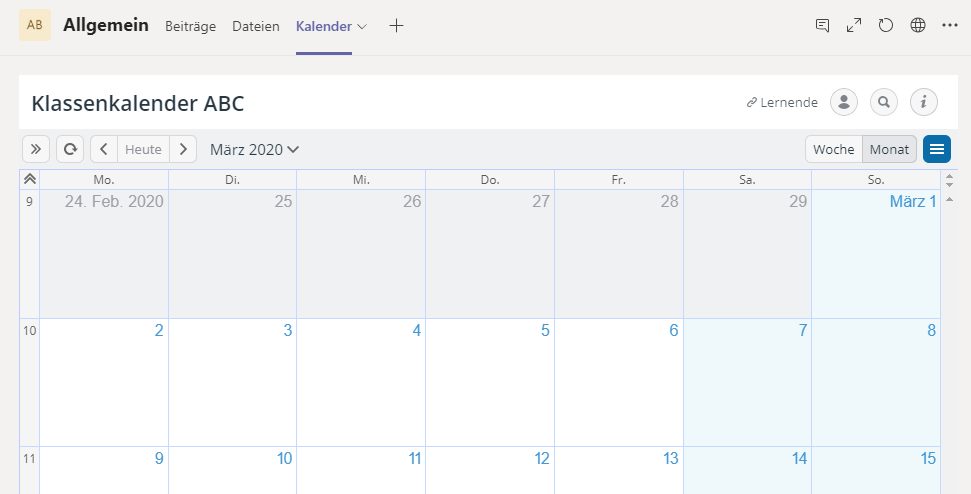Switch to the Dateien tab
Image resolution: width=971 pixels, height=494 pixels.
pos(256,27)
